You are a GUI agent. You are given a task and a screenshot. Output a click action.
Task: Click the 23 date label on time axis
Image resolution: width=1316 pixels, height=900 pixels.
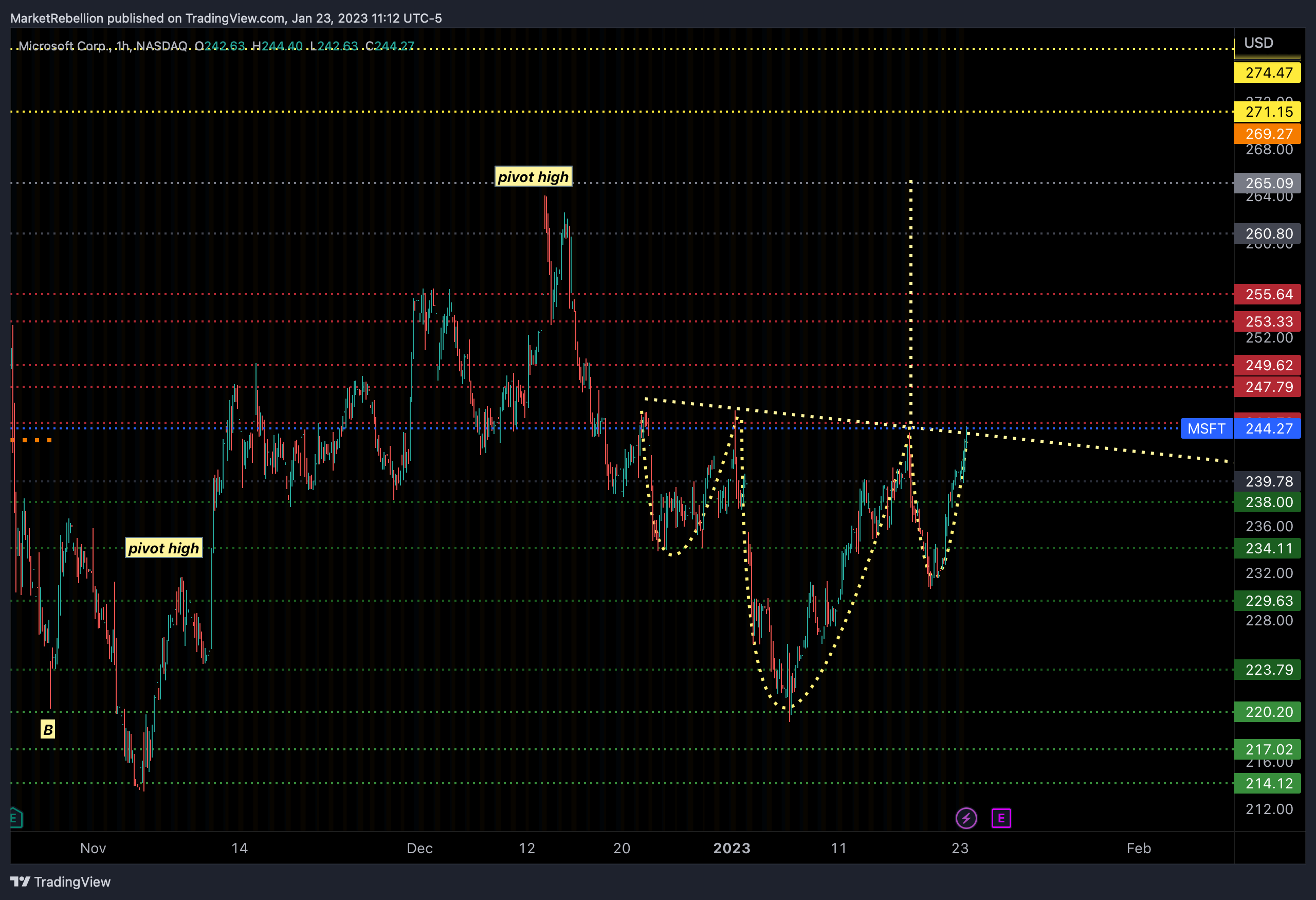(x=960, y=848)
